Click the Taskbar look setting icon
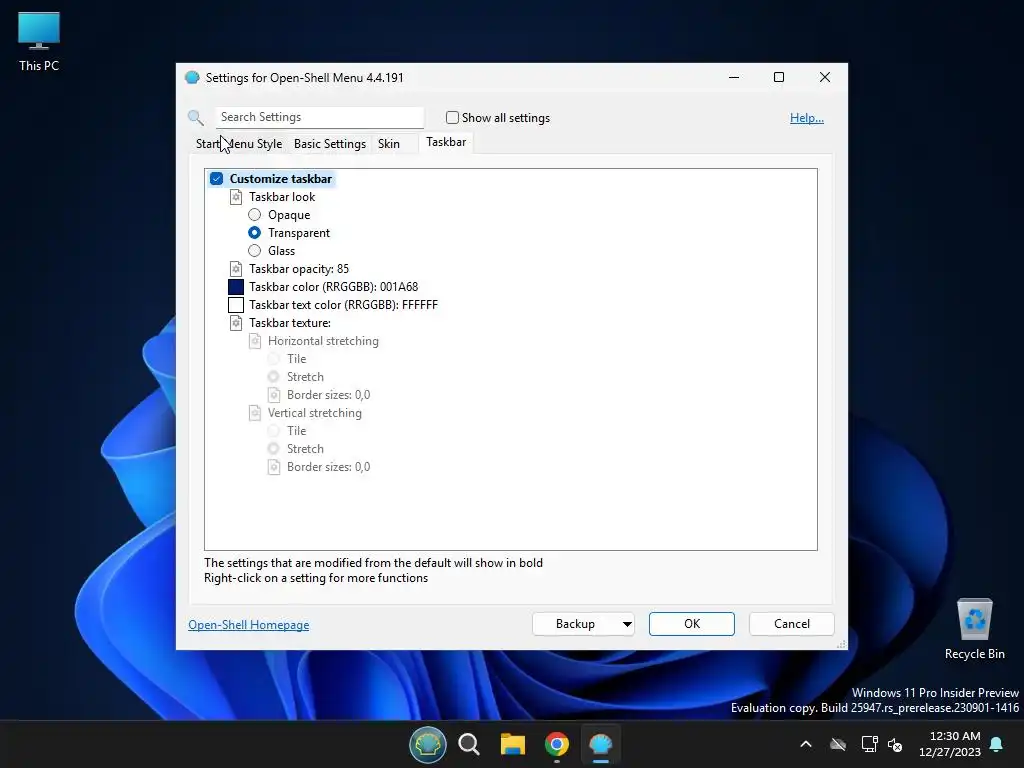 click(x=236, y=197)
